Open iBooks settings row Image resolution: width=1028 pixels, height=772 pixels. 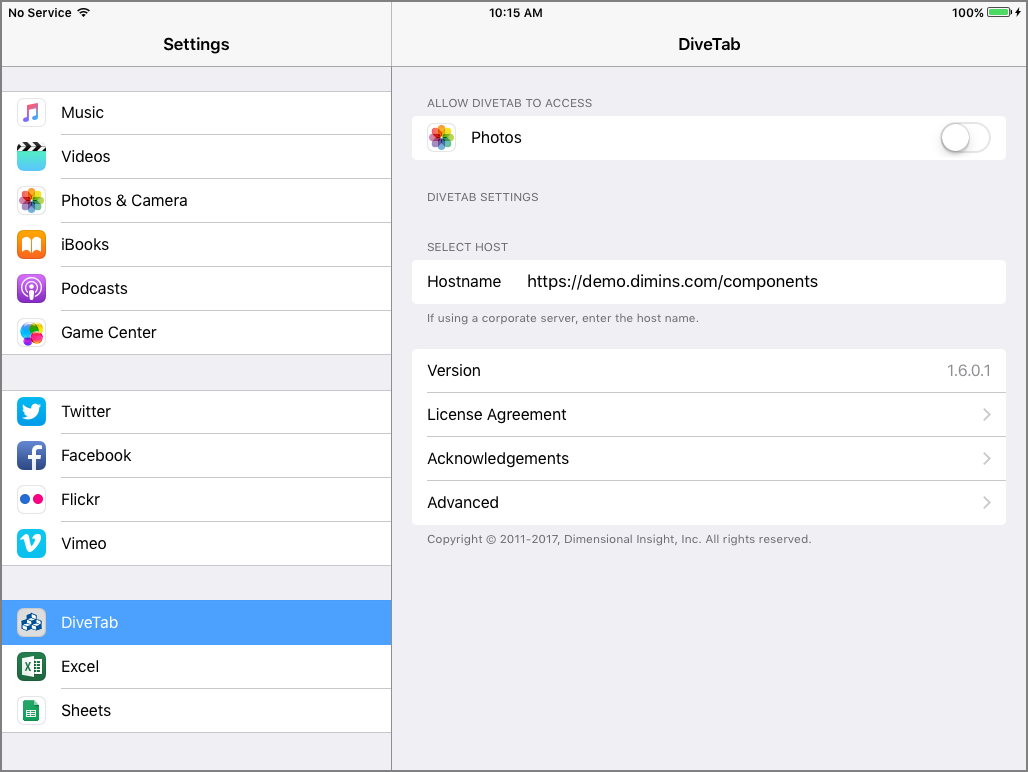point(197,244)
